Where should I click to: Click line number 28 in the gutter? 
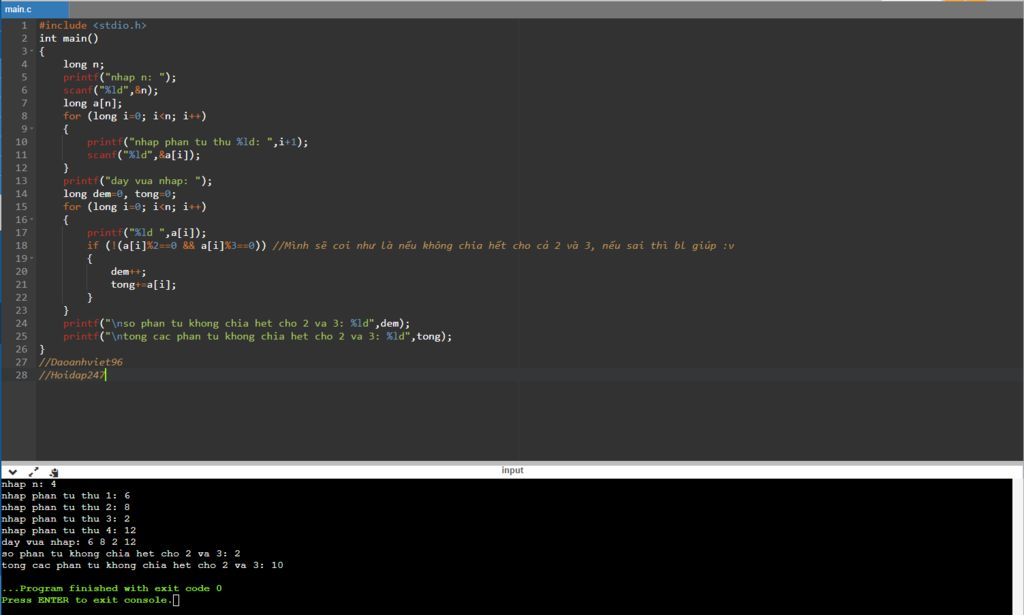pos(22,375)
